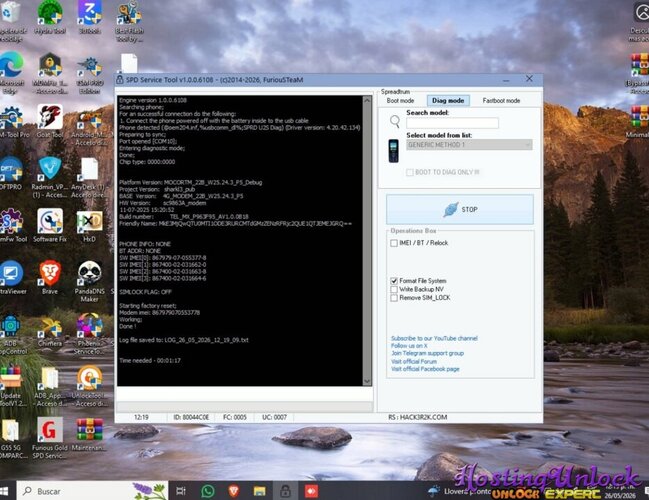This screenshot has height=500, width=649.
Task: Open WhatsApp from the taskbar
Action: click(x=208, y=491)
